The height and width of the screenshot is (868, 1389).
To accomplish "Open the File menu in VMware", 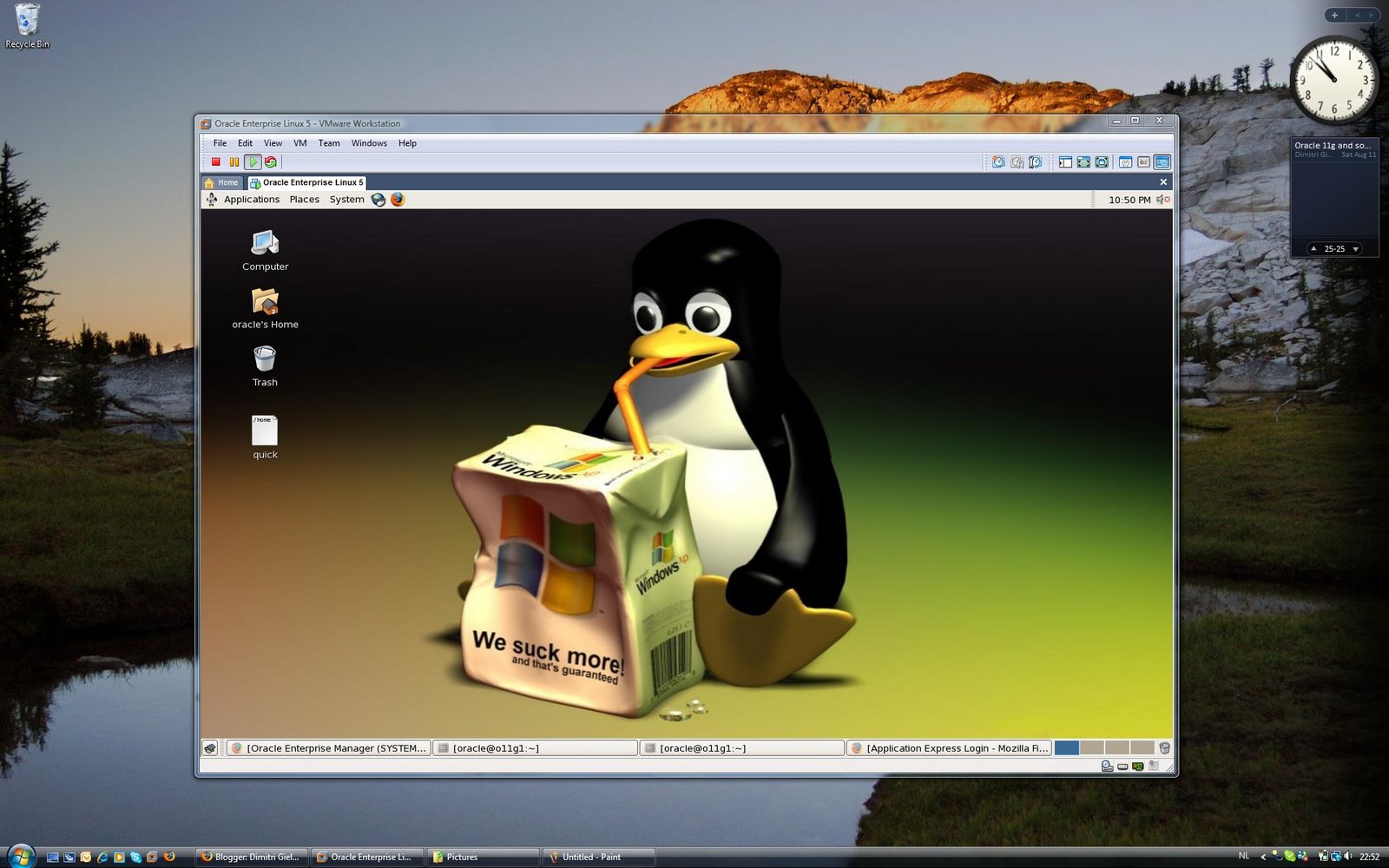I will pyautogui.click(x=220, y=143).
